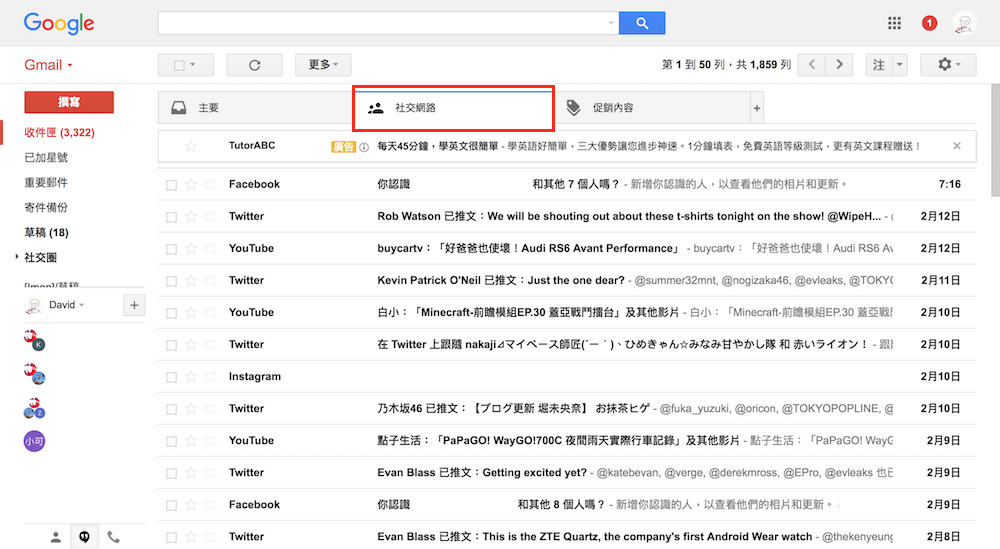1000x549 pixels.
Task: Open the settings gear menu
Action: 948,65
